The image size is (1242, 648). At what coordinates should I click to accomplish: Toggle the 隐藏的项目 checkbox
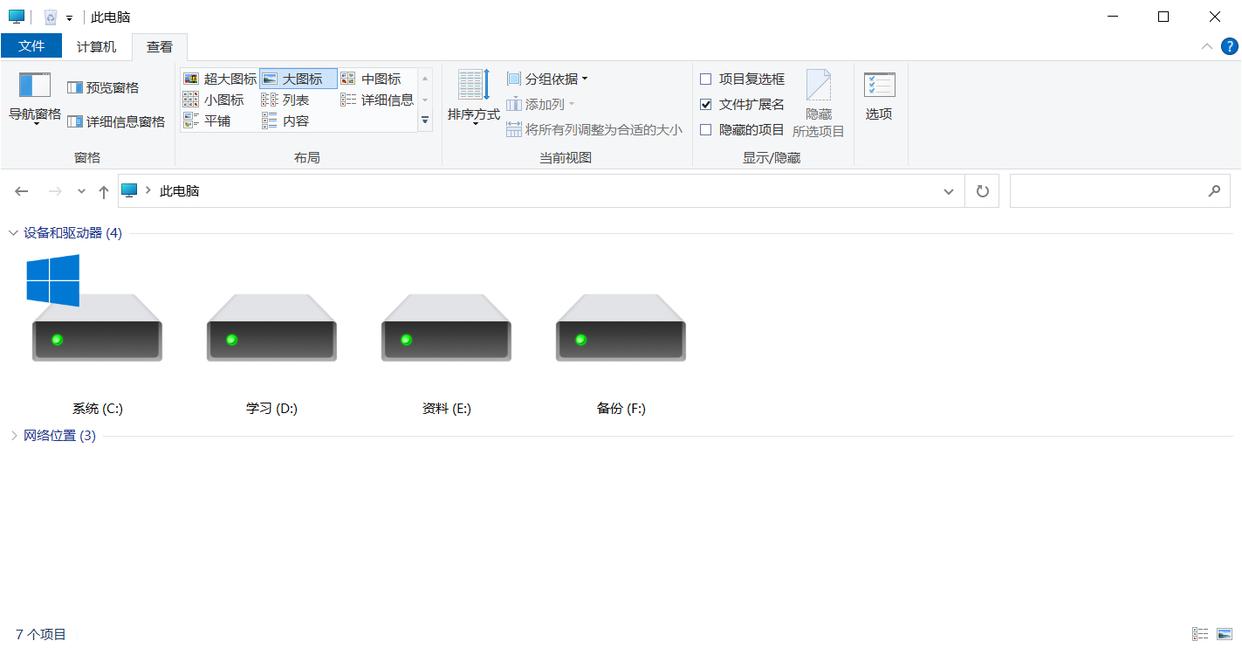coord(706,130)
